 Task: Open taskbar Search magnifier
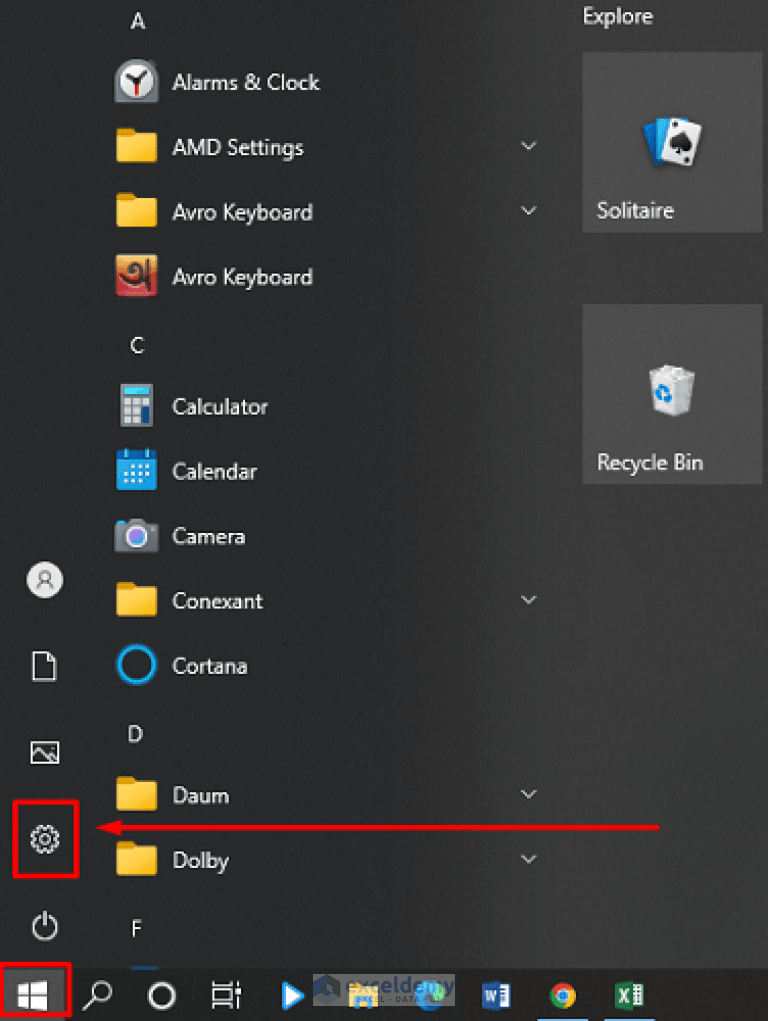coord(98,995)
